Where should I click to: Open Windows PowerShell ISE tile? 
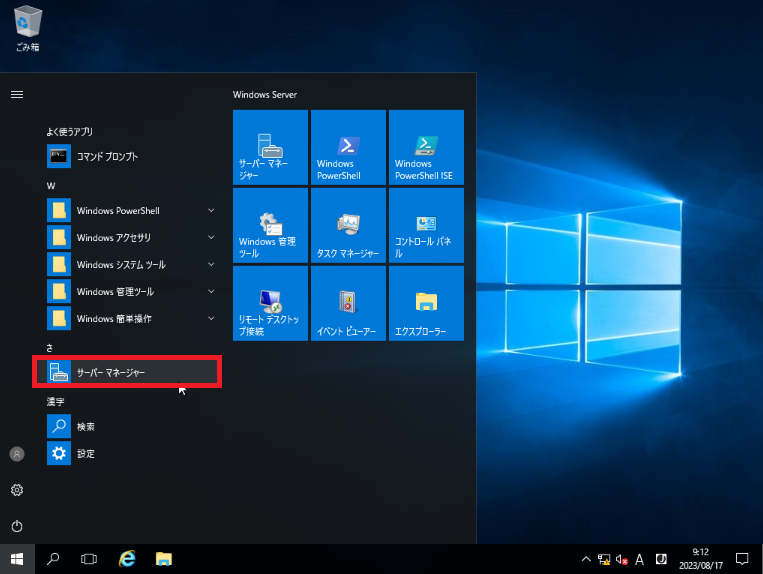[x=426, y=147]
